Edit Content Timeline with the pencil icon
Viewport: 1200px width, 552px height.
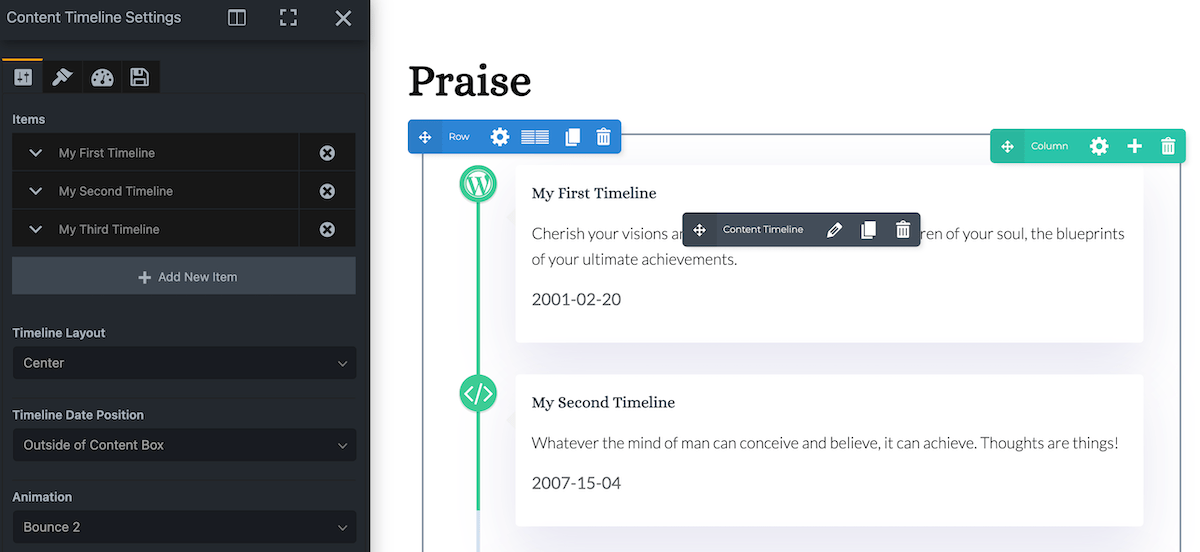(835, 230)
